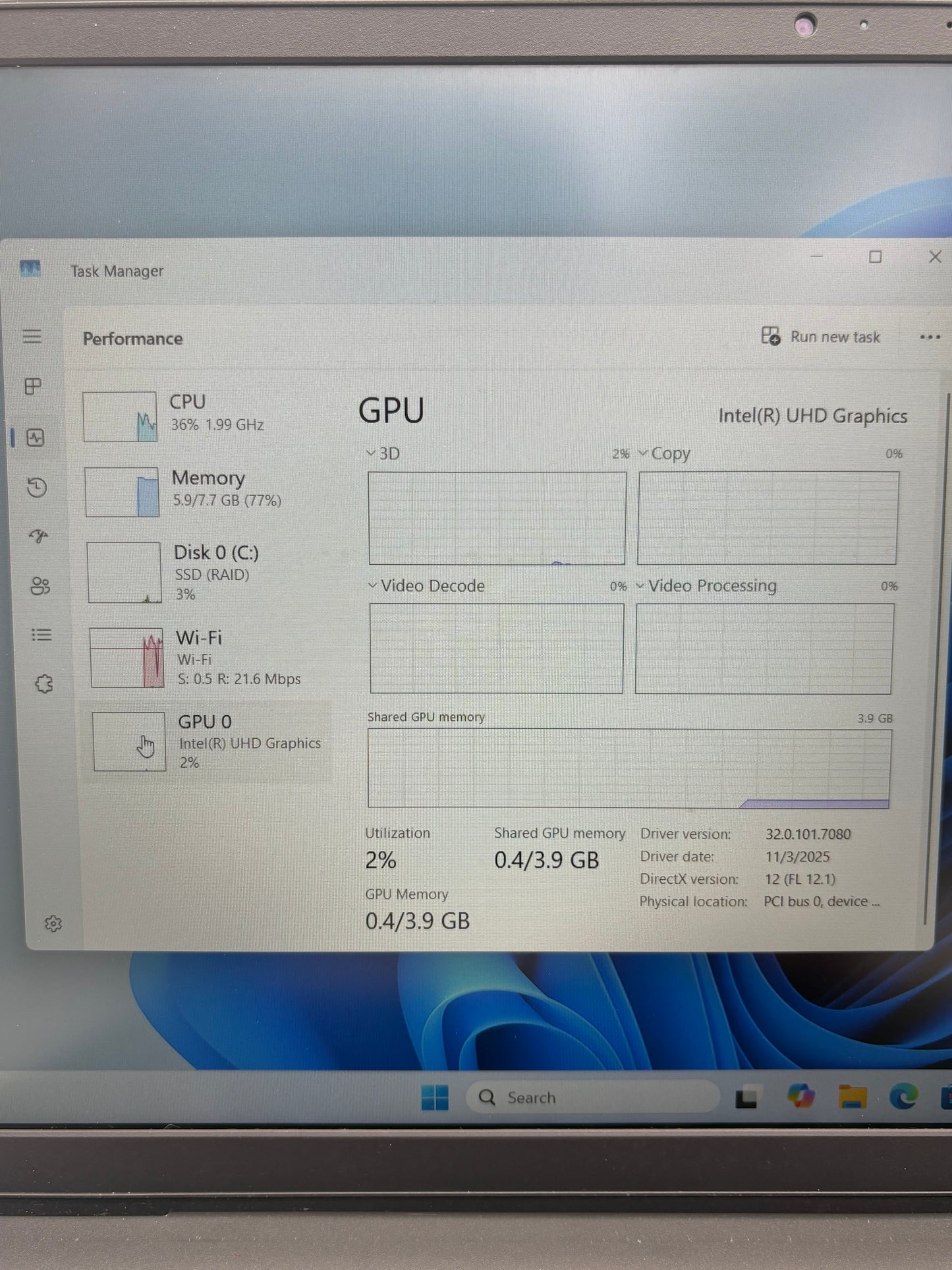Viewport: 952px width, 1270px height.
Task: Minimize the Task Manager window
Action: point(817,256)
